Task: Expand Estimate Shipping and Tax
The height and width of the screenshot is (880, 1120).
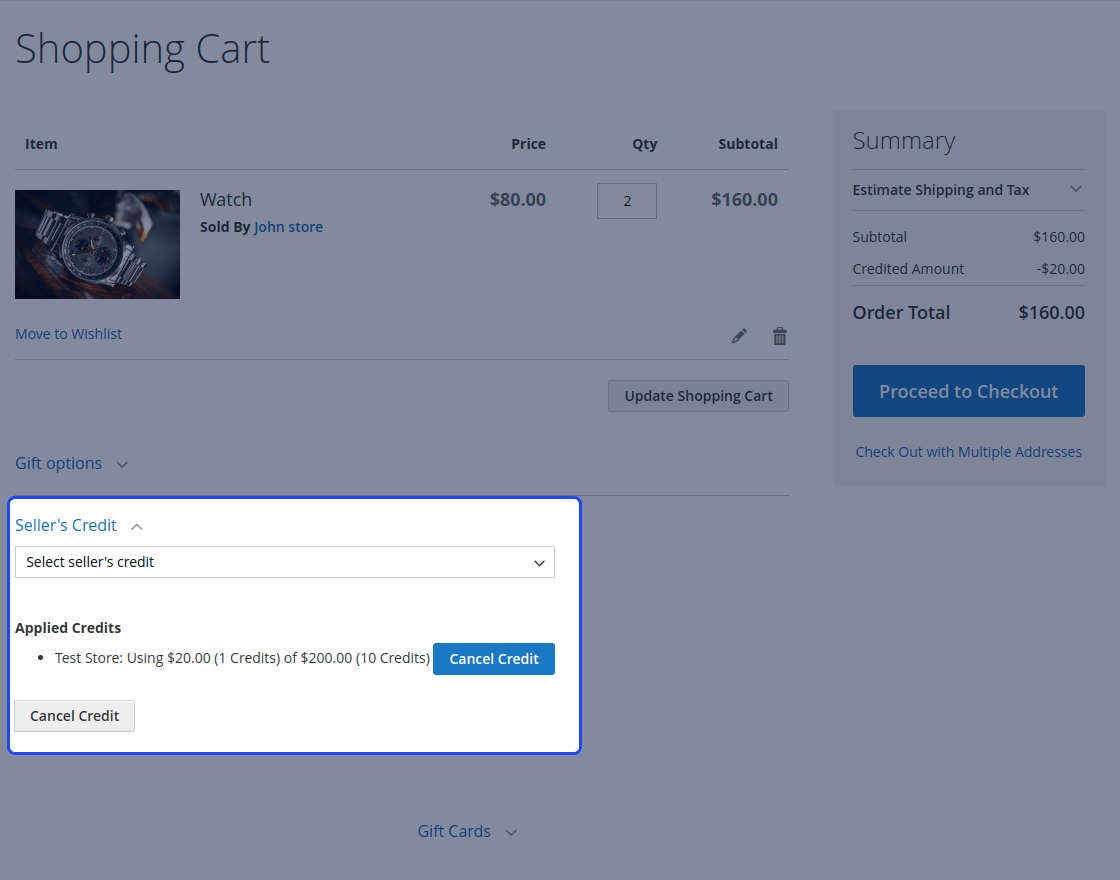Action: (968, 190)
